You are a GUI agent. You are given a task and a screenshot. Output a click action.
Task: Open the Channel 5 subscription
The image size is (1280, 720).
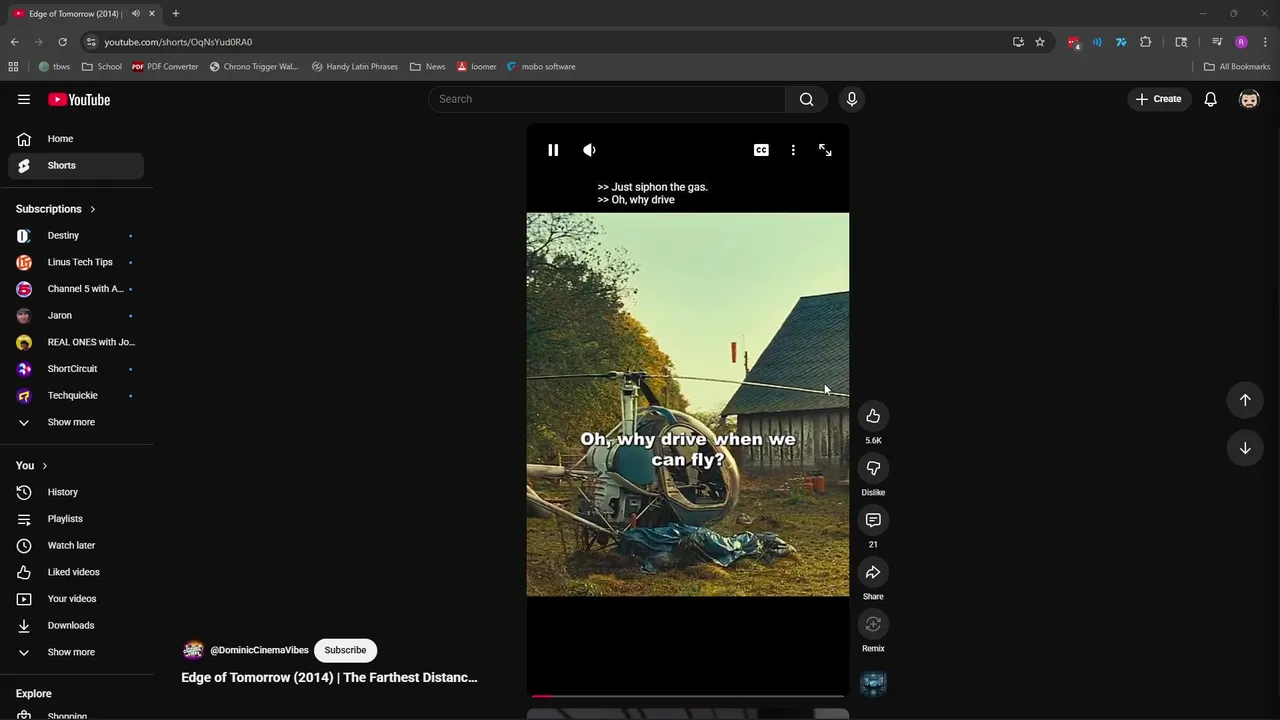tap(76, 289)
